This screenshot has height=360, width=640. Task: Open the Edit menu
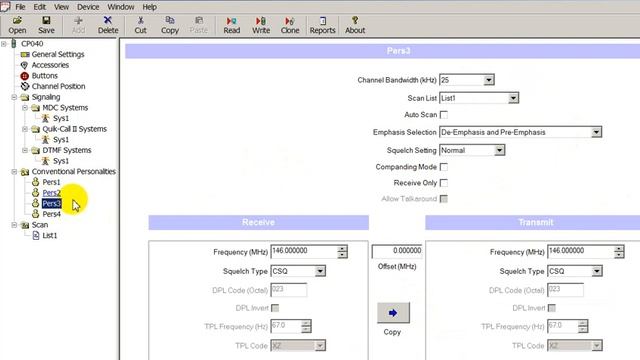[x=40, y=7]
